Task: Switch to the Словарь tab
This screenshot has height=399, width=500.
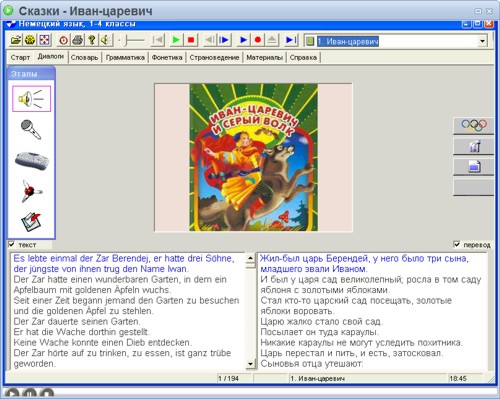Action: 84,57
